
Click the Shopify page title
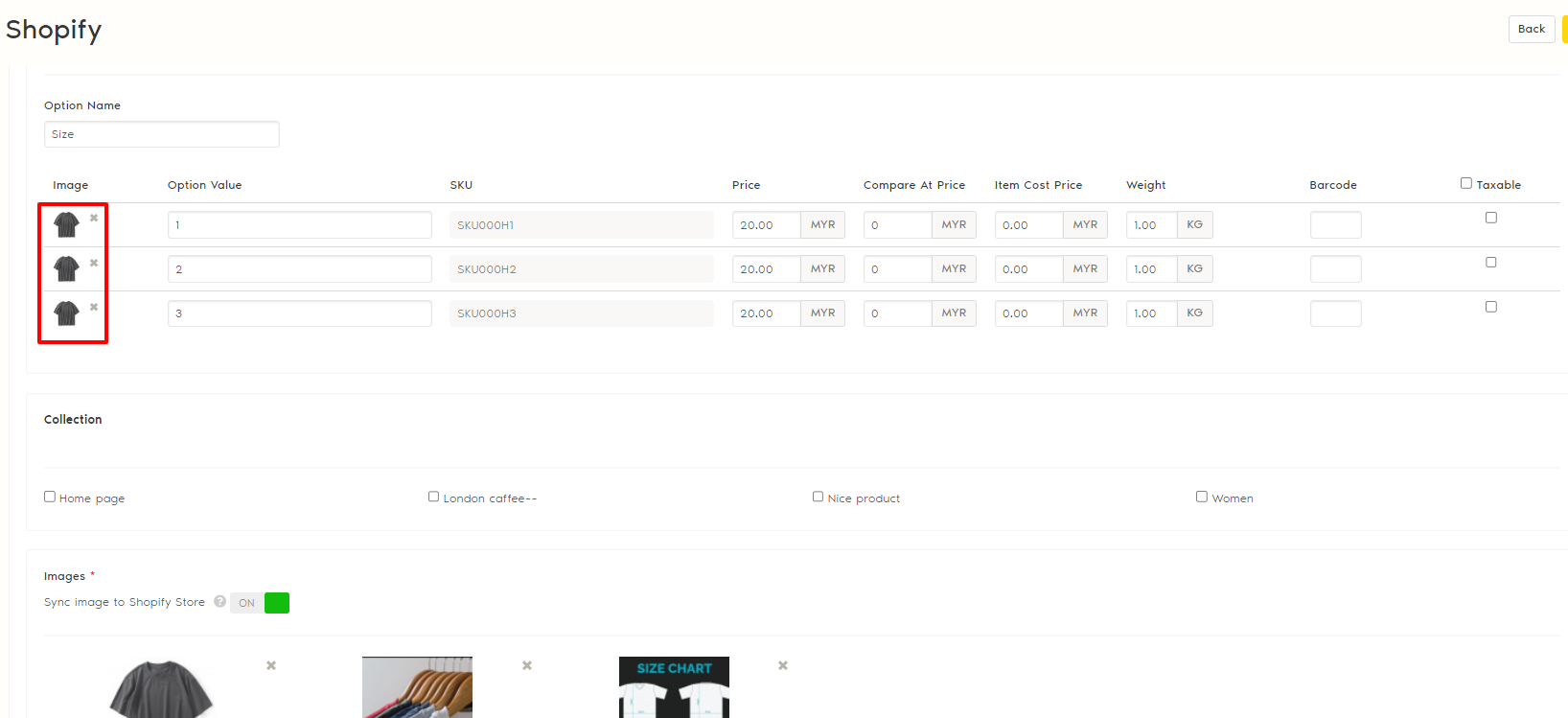pos(54,30)
